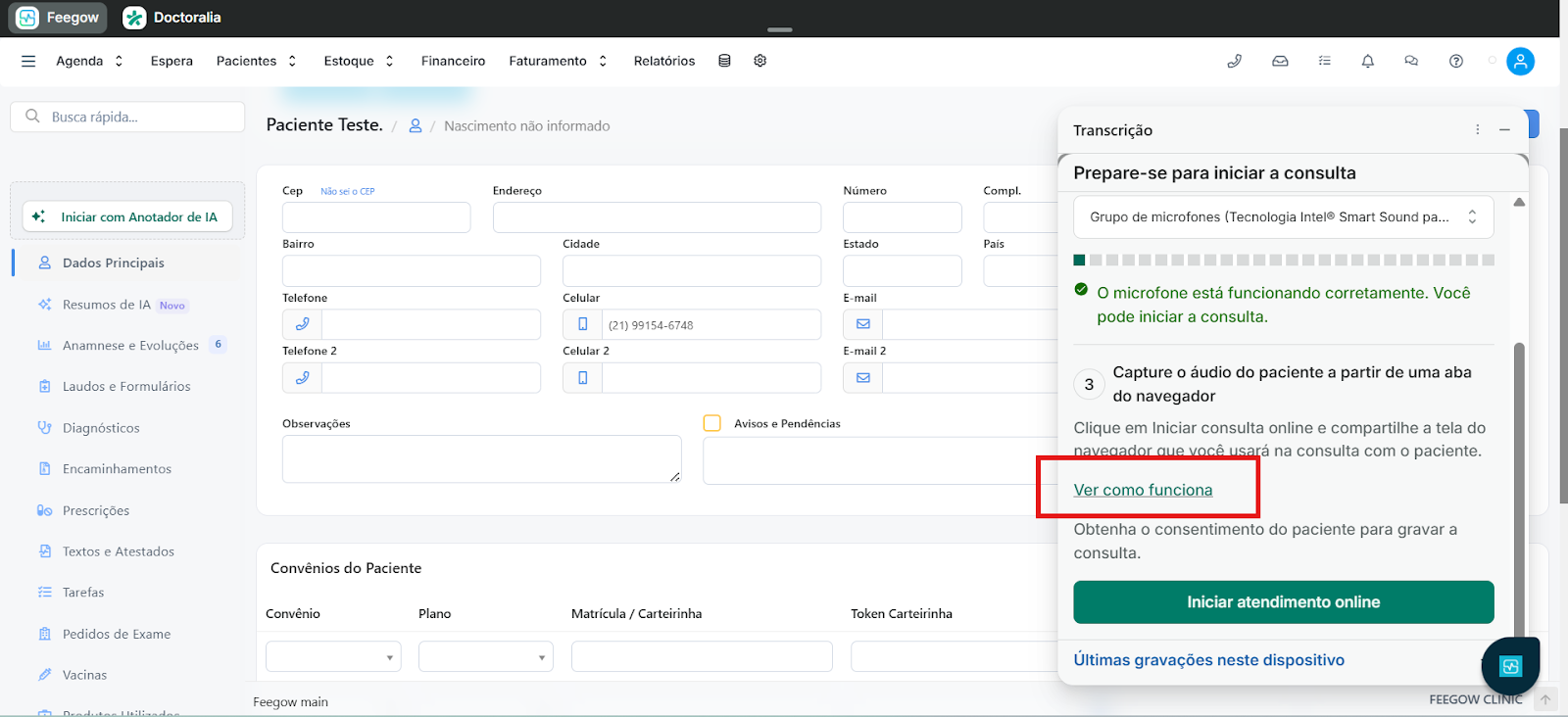
Task: Open the Financeiro menu
Action: tap(453, 61)
